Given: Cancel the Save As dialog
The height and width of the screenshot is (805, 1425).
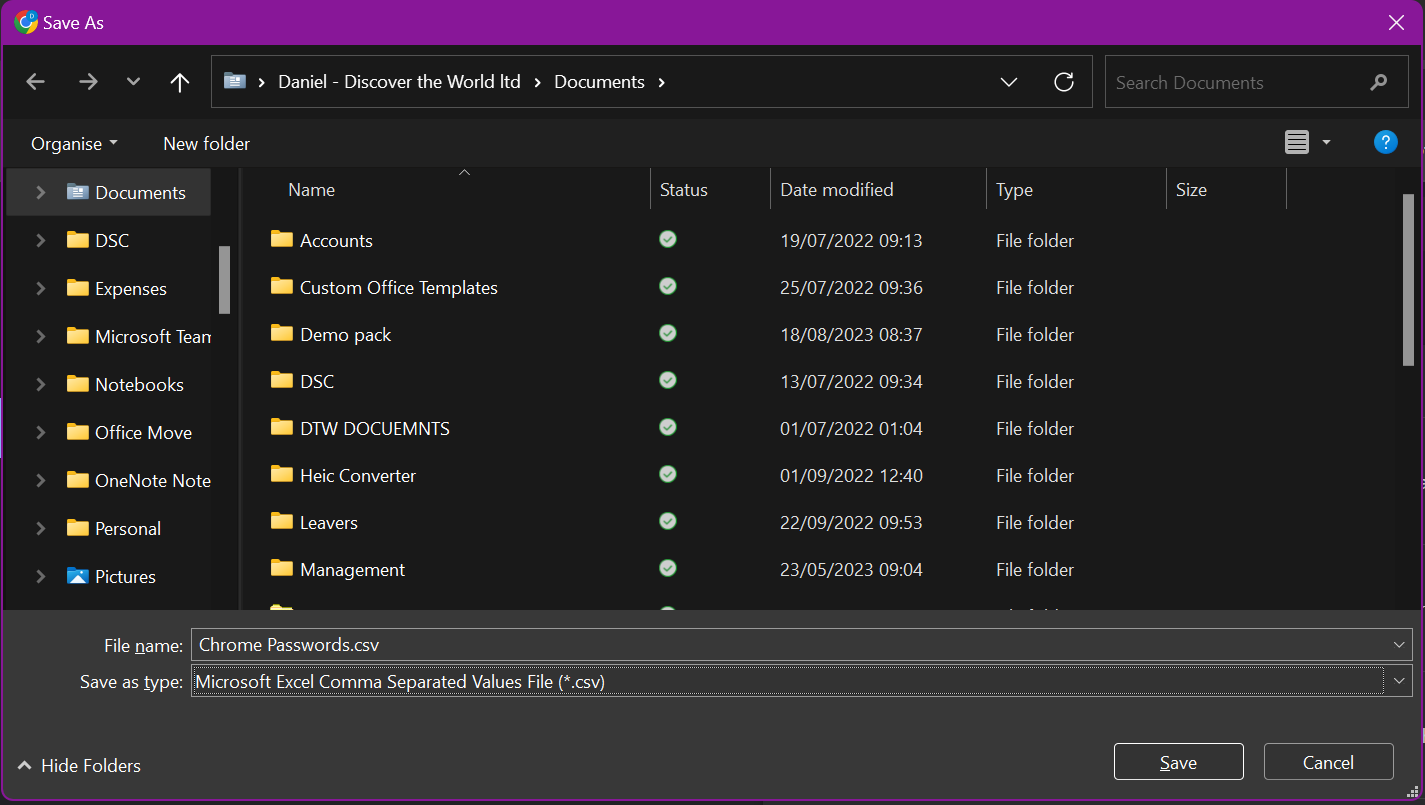Looking at the screenshot, I should point(1328,763).
